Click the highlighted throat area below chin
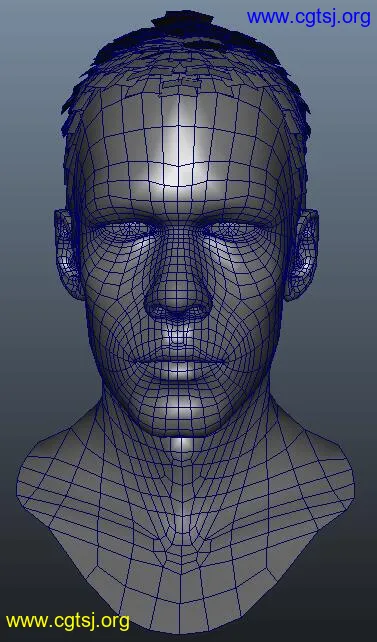Image resolution: width=377 pixels, height=642 pixels. click(182, 444)
